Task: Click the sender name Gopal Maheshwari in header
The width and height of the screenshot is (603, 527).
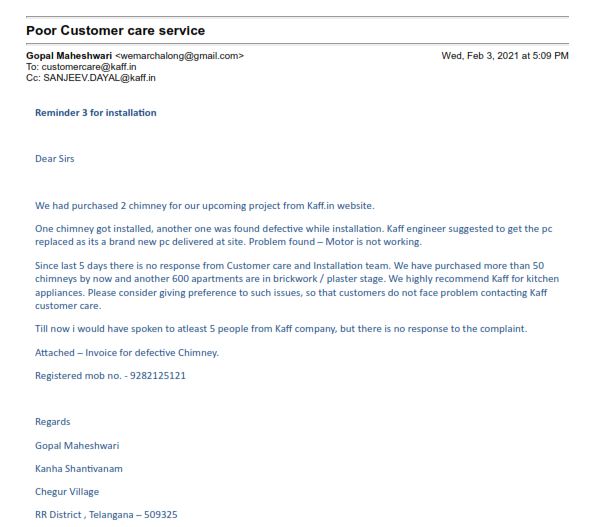Action: point(69,56)
